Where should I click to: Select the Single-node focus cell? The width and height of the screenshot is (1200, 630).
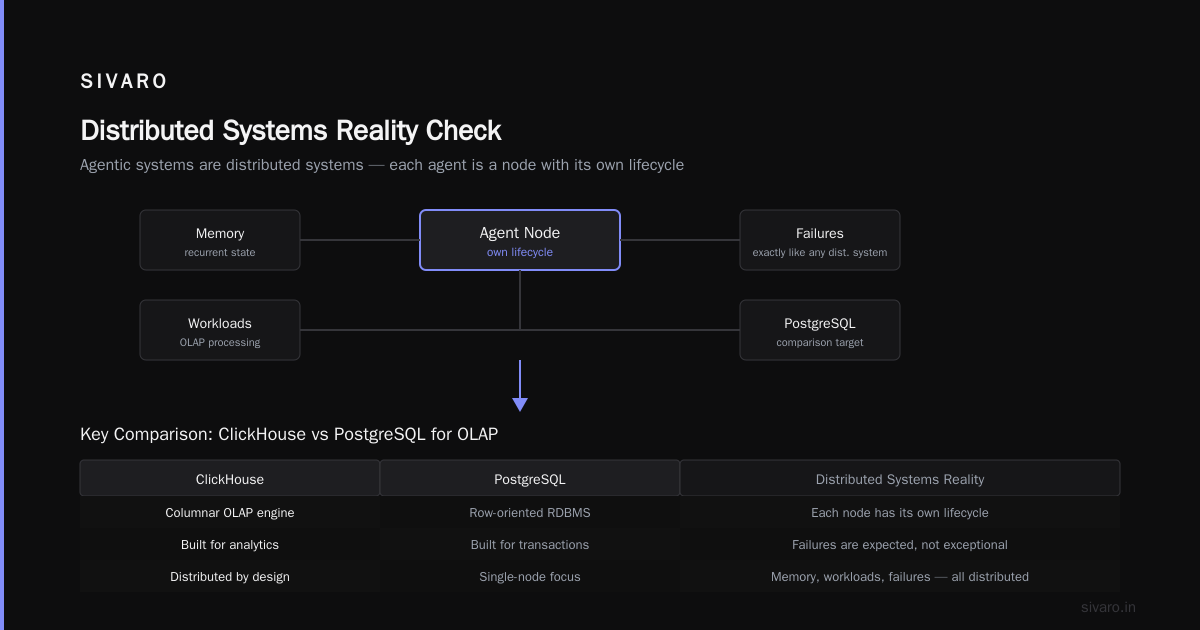tap(530, 577)
